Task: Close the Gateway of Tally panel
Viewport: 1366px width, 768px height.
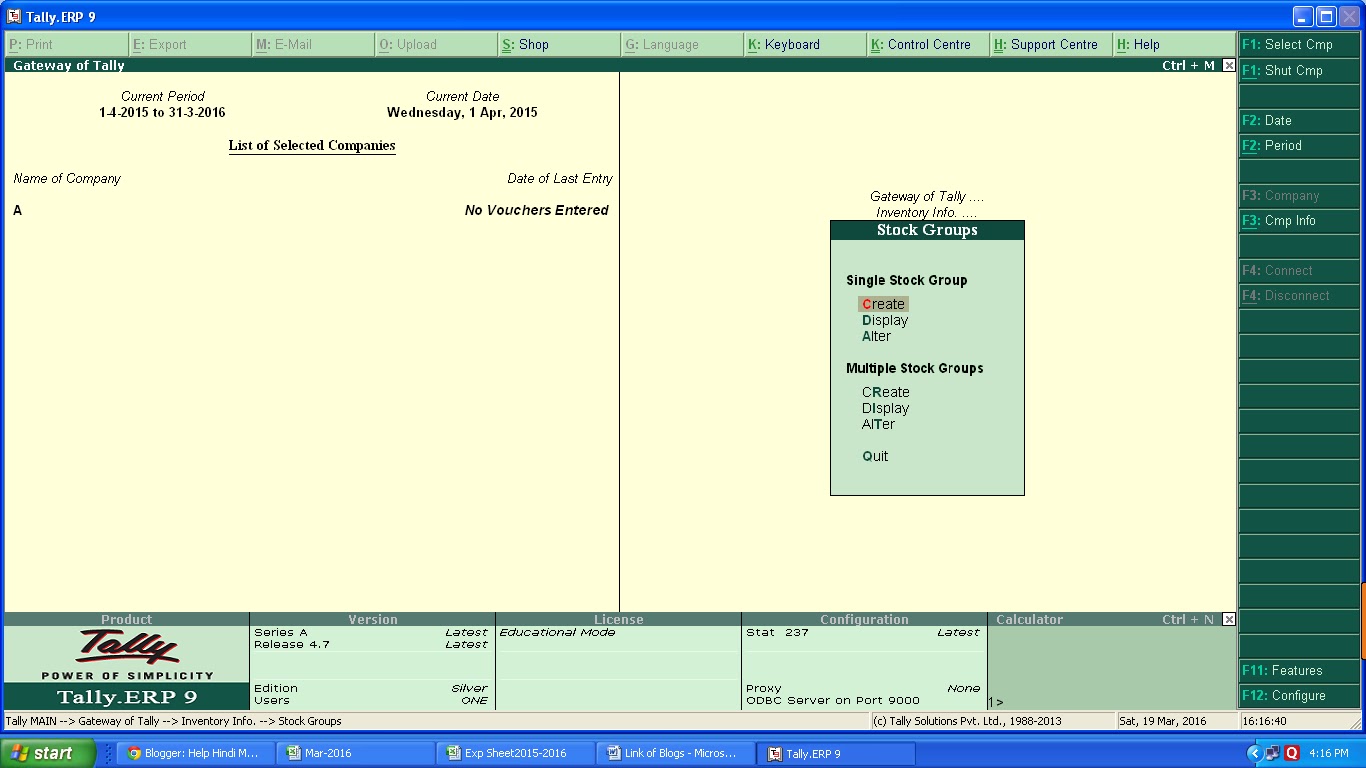Action: pos(1229,65)
